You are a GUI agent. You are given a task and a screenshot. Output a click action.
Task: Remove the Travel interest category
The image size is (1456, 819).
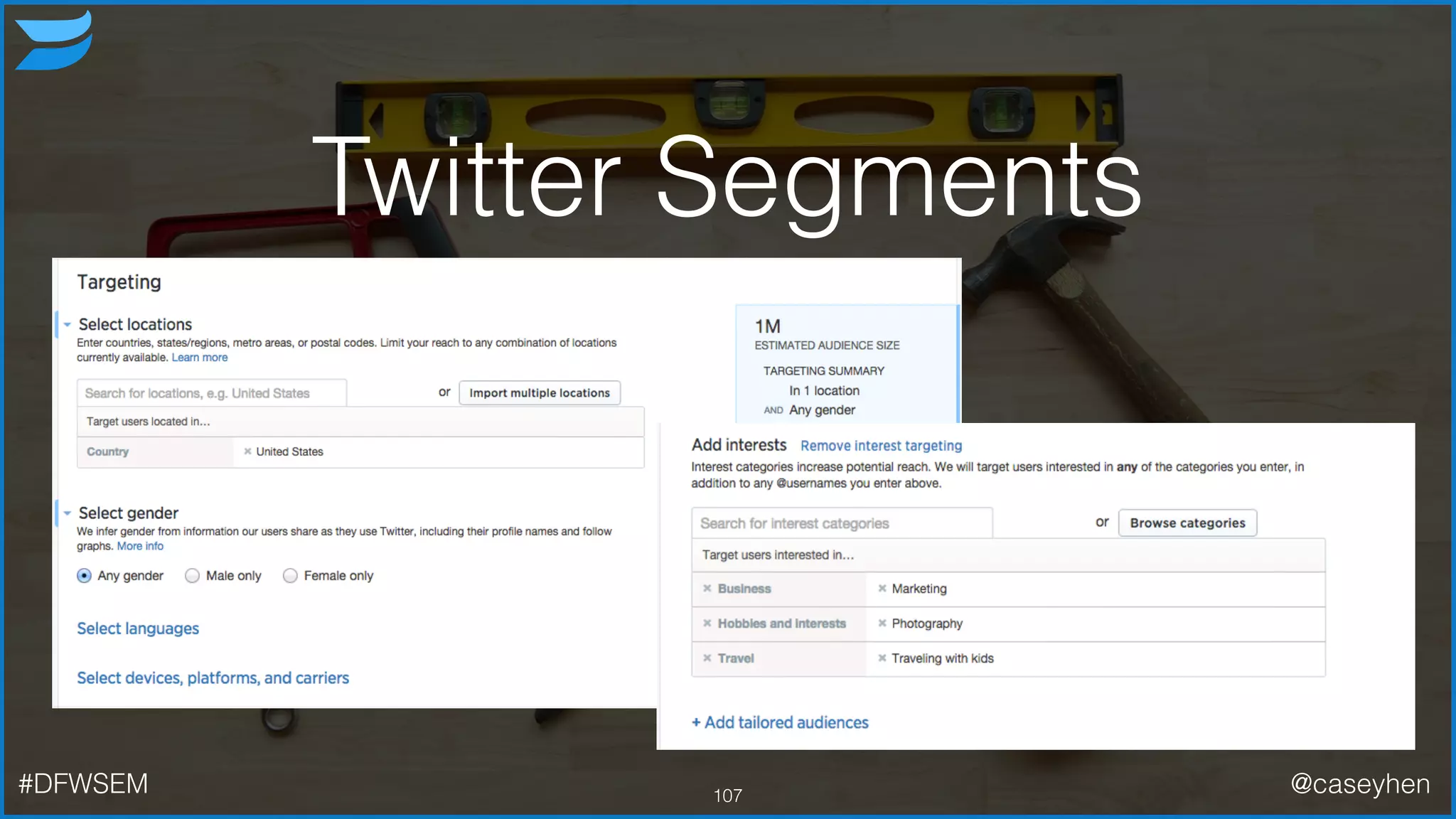pyautogui.click(x=707, y=658)
